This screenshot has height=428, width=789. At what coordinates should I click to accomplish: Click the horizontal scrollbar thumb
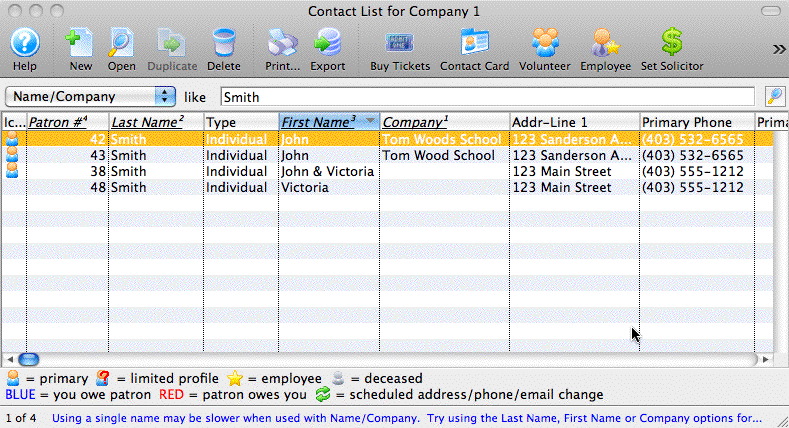29,359
